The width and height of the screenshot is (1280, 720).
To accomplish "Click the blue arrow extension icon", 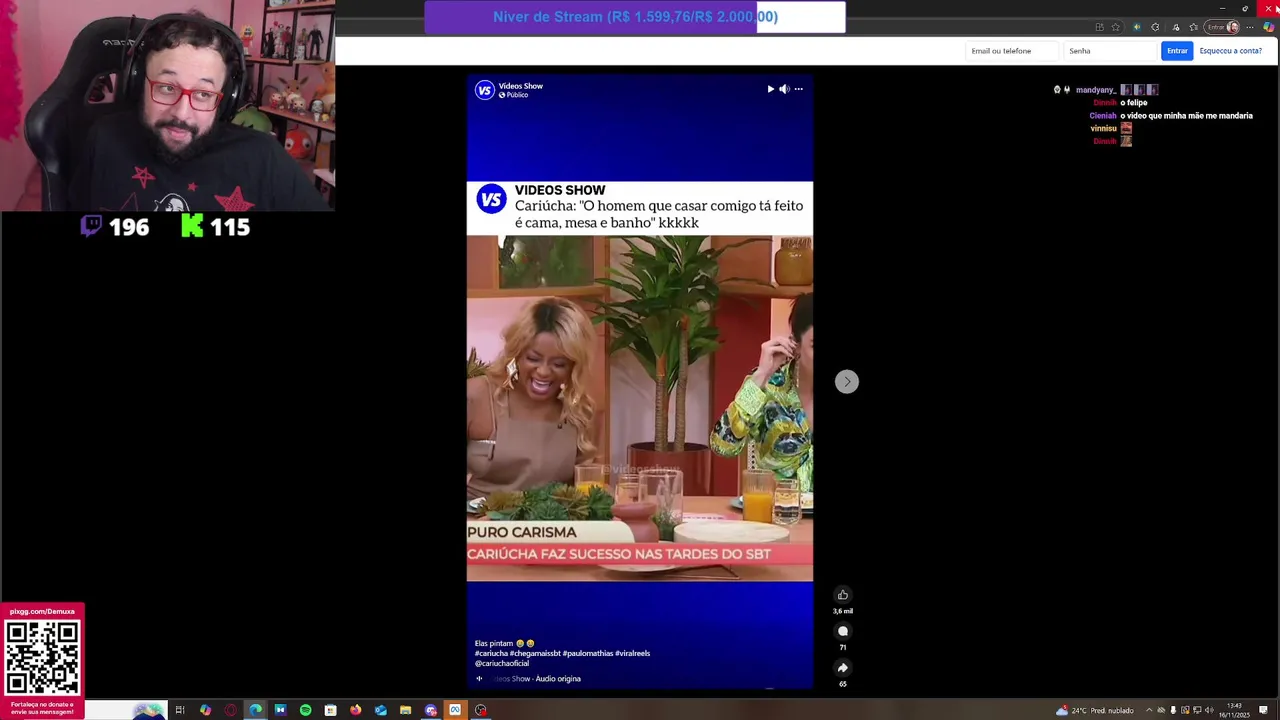I will pyautogui.click(x=1137, y=27).
